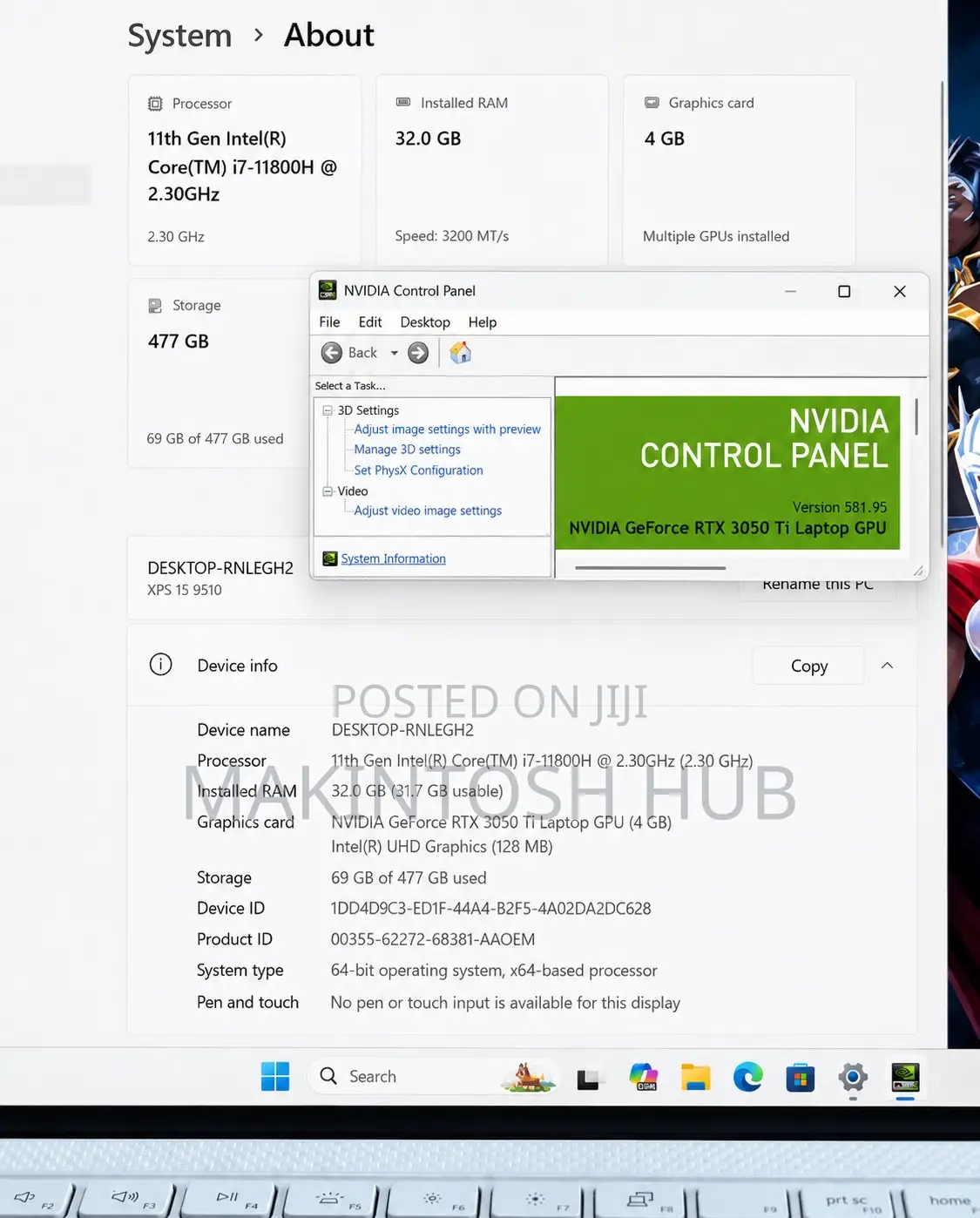This screenshot has height=1218, width=980.
Task: Click NVIDIA Control Panel taskbar icon
Action: [x=905, y=1078]
